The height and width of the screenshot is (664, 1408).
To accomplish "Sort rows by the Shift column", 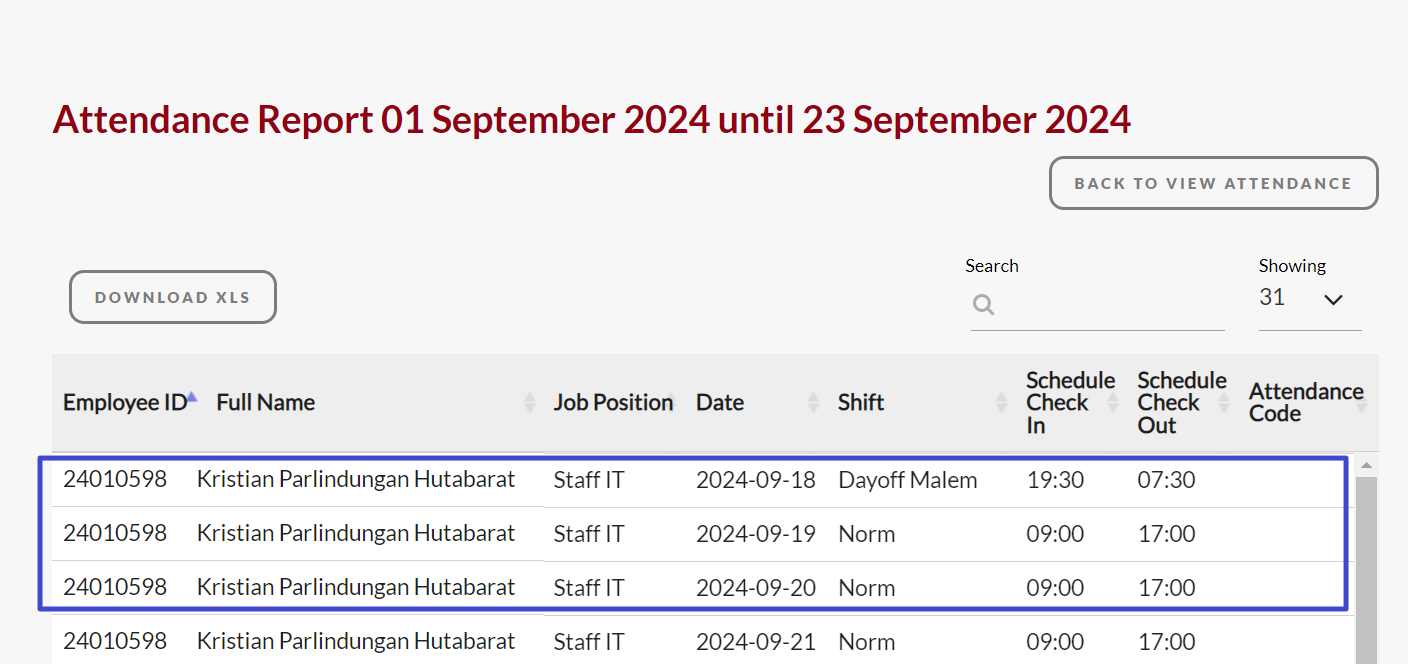I will (1001, 403).
